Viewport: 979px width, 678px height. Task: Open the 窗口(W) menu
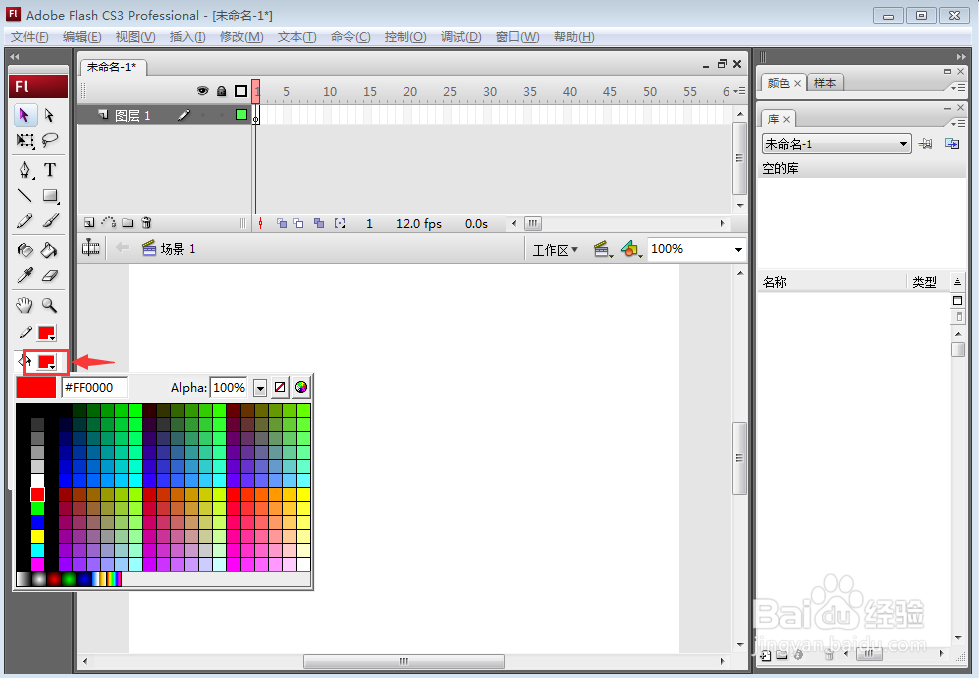[x=518, y=37]
